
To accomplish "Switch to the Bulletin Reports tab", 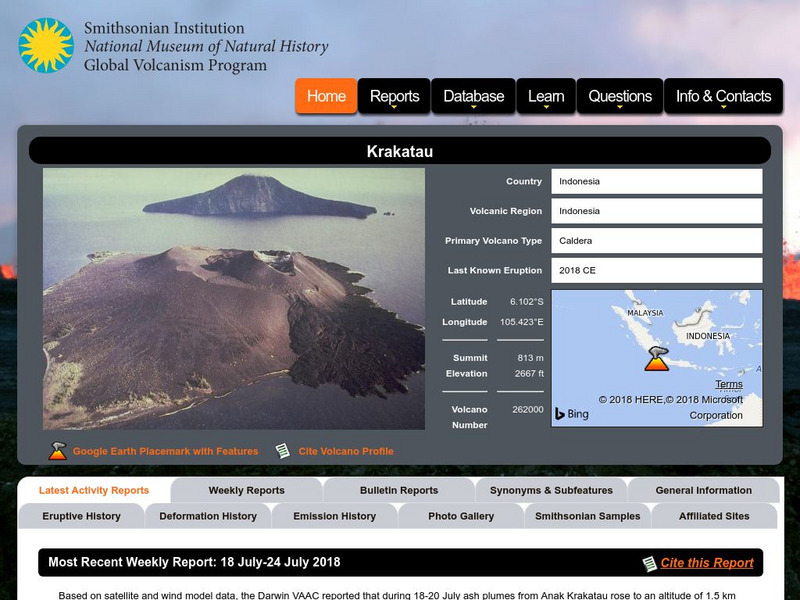I will [399, 490].
